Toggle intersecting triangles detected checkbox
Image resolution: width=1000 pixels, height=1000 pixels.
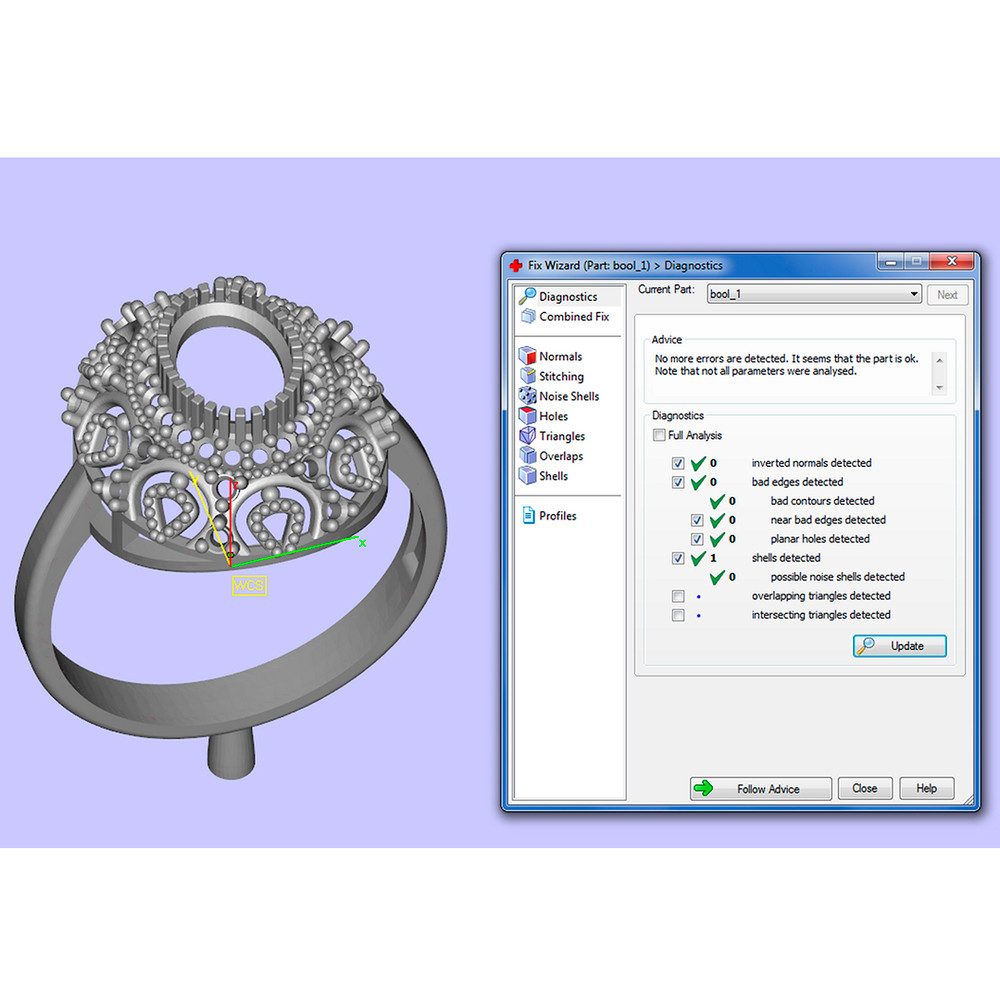click(x=679, y=615)
